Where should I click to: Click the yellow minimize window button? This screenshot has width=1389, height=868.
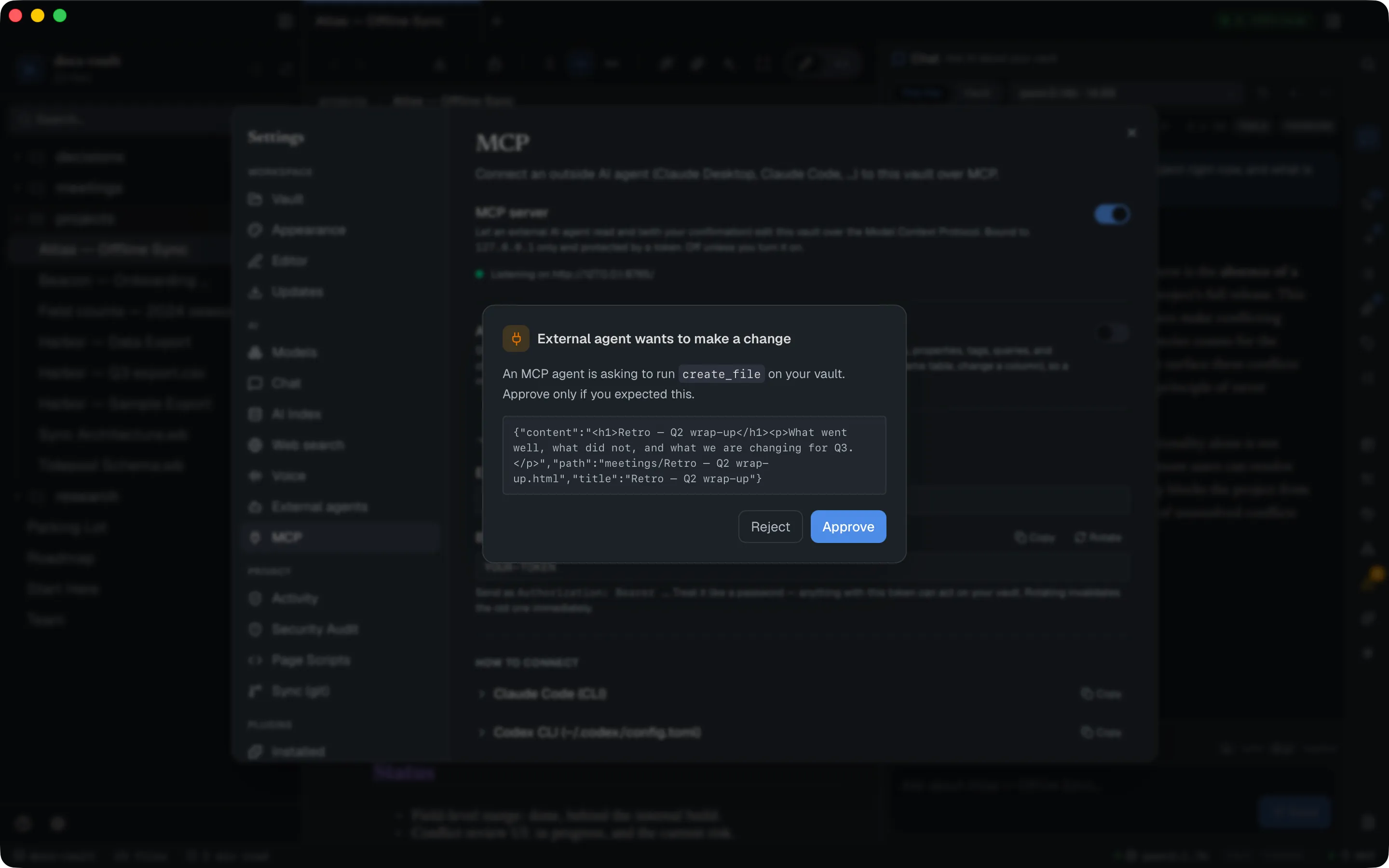pos(37,15)
